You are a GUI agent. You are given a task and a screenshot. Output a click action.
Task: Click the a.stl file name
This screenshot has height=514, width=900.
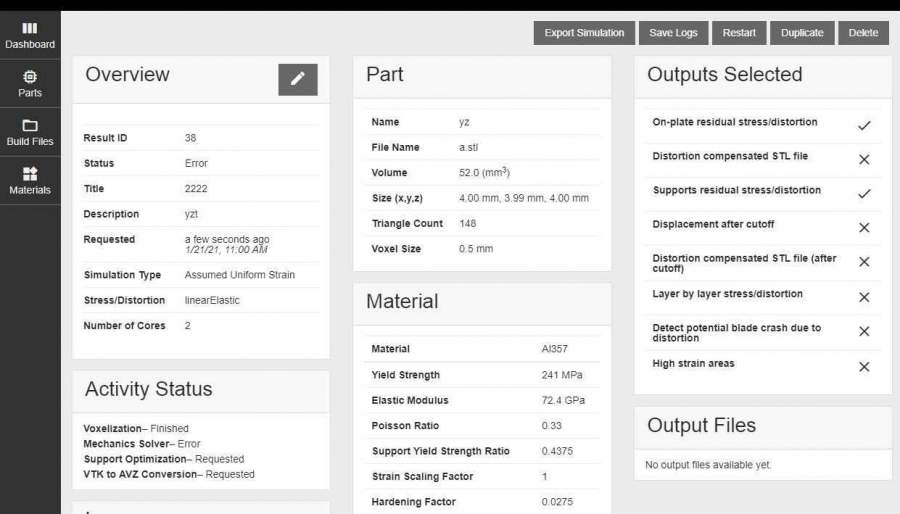pyautogui.click(x=468, y=147)
